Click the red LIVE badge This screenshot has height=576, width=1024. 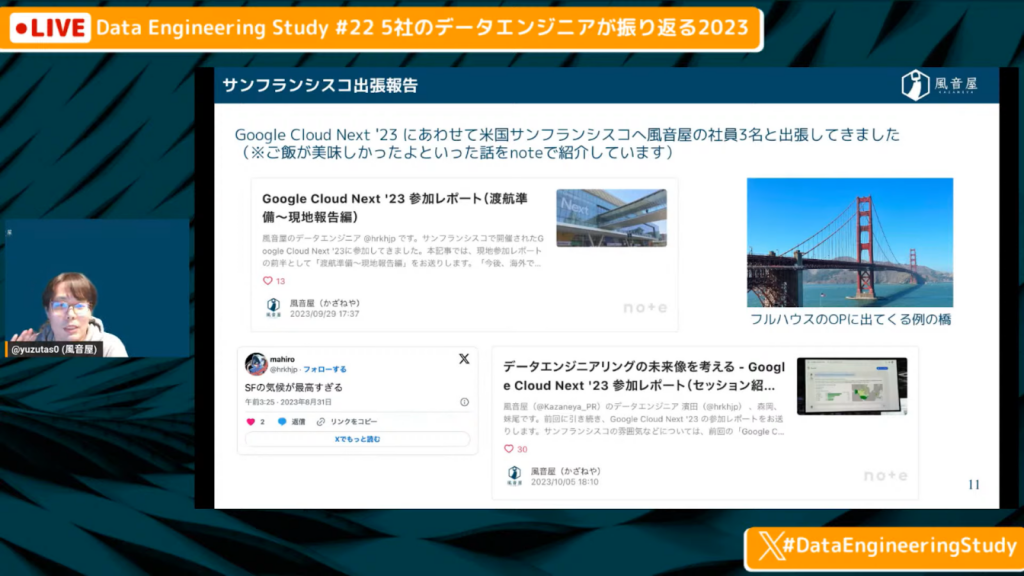pyautogui.click(x=49, y=28)
